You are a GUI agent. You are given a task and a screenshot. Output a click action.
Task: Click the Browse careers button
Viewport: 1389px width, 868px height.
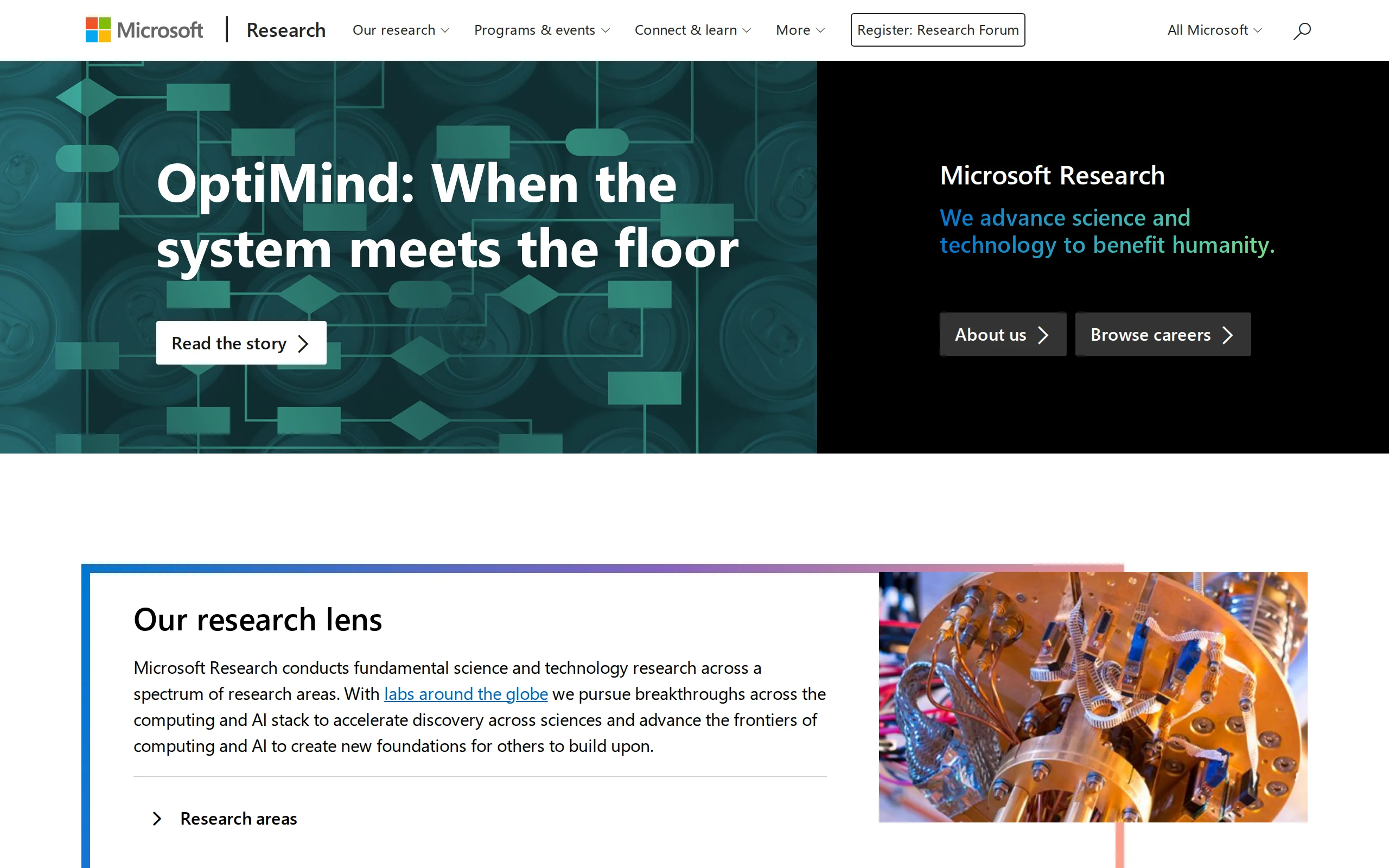1162,334
